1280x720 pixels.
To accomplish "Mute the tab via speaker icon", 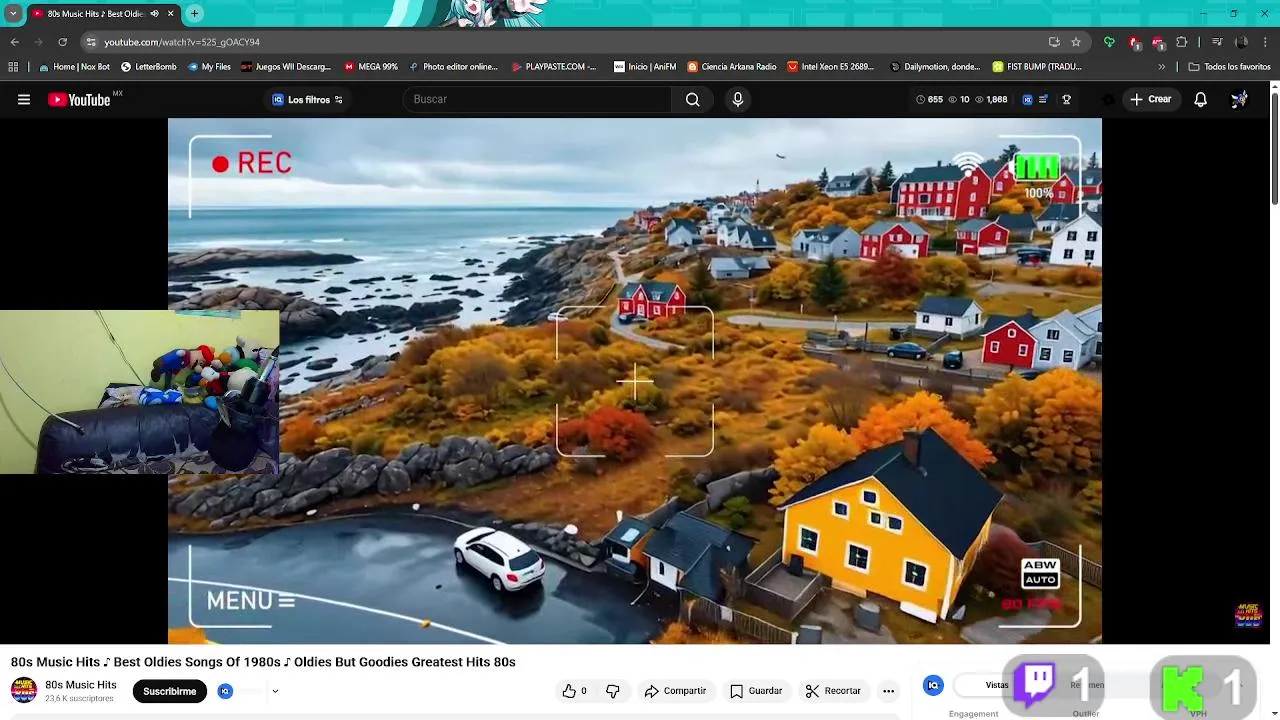I will pyautogui.click(x=154, y=13).
